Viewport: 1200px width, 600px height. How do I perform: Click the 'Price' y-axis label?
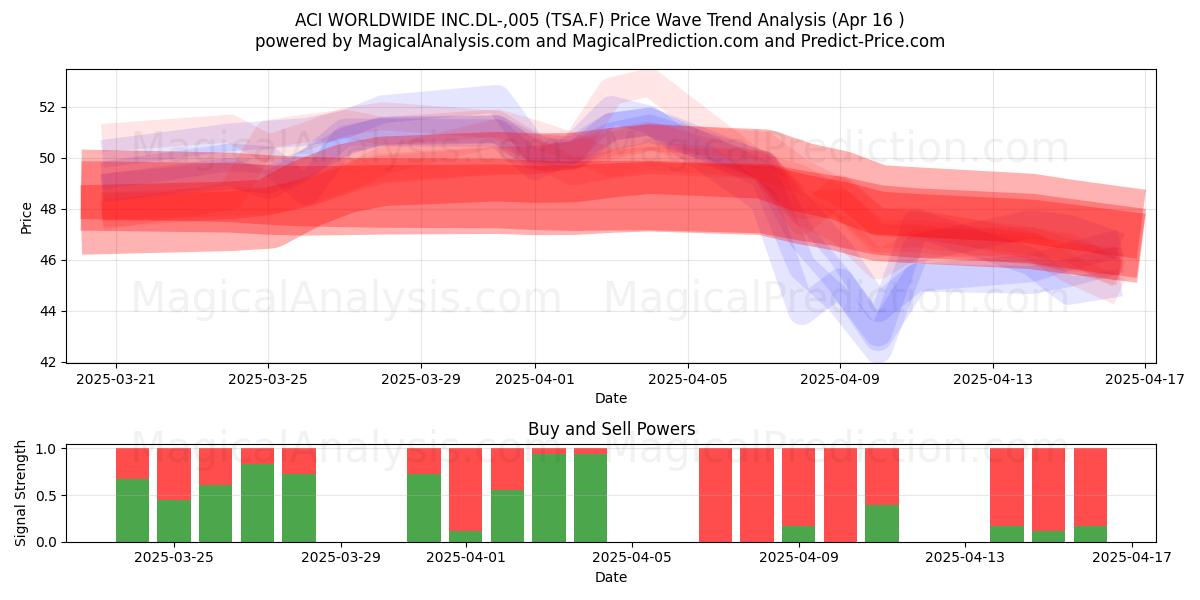27,217
